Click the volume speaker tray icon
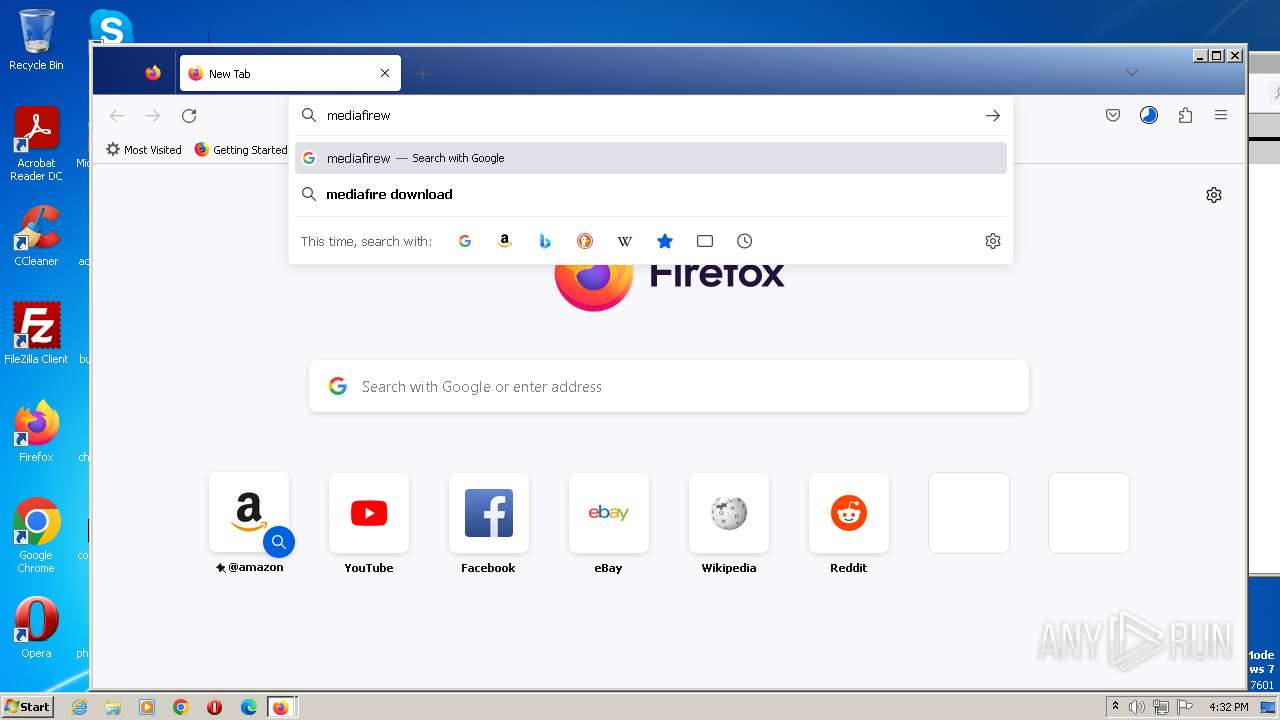 click(x=1137, y=707)
